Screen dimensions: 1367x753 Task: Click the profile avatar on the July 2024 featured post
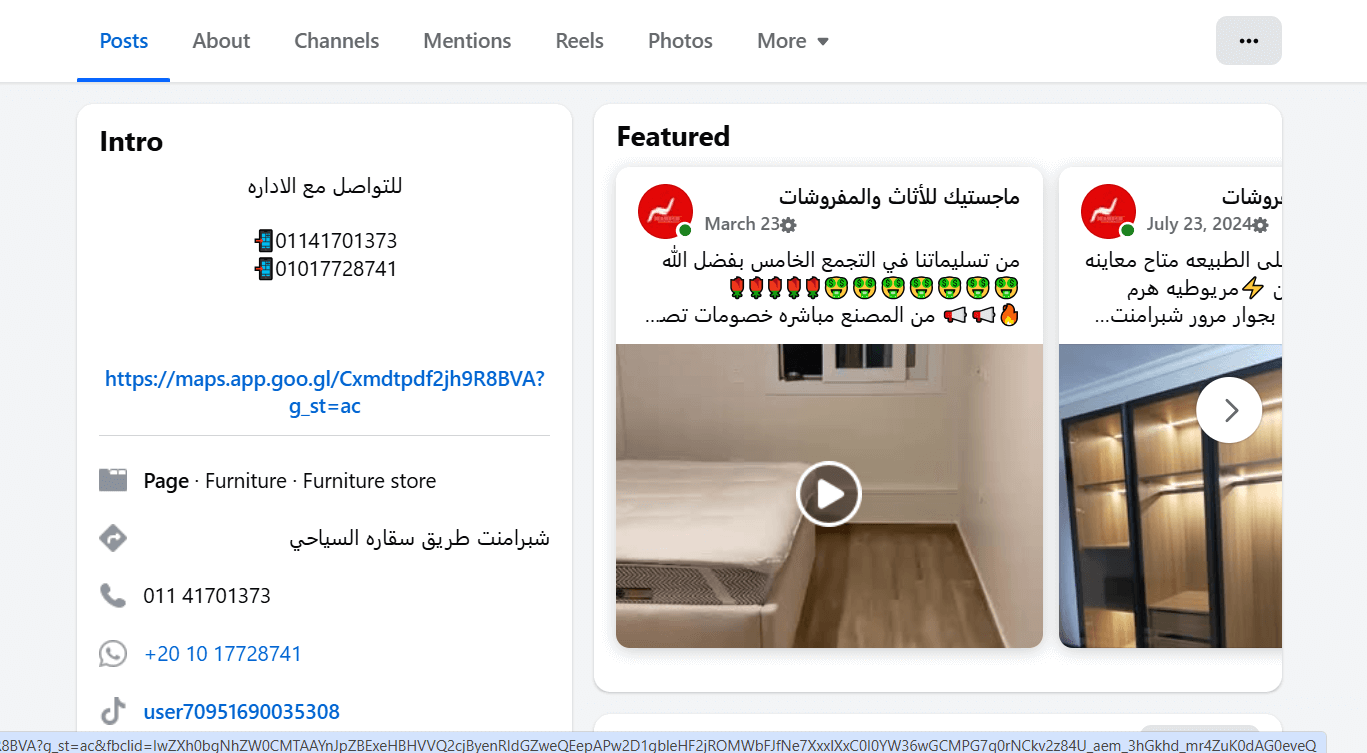pos(1108,211)
